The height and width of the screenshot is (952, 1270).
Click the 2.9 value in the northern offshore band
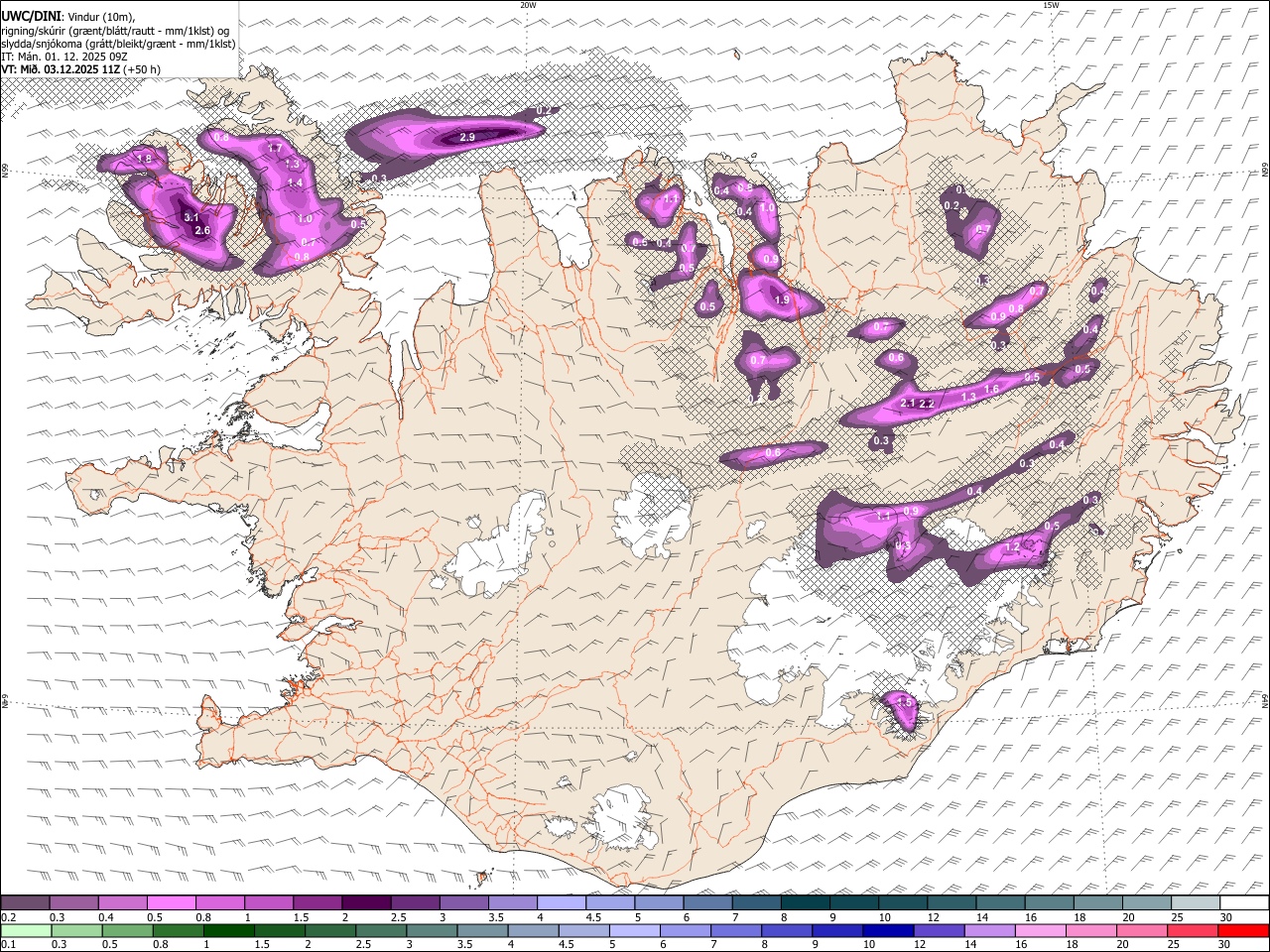click(x=467, y=137)
